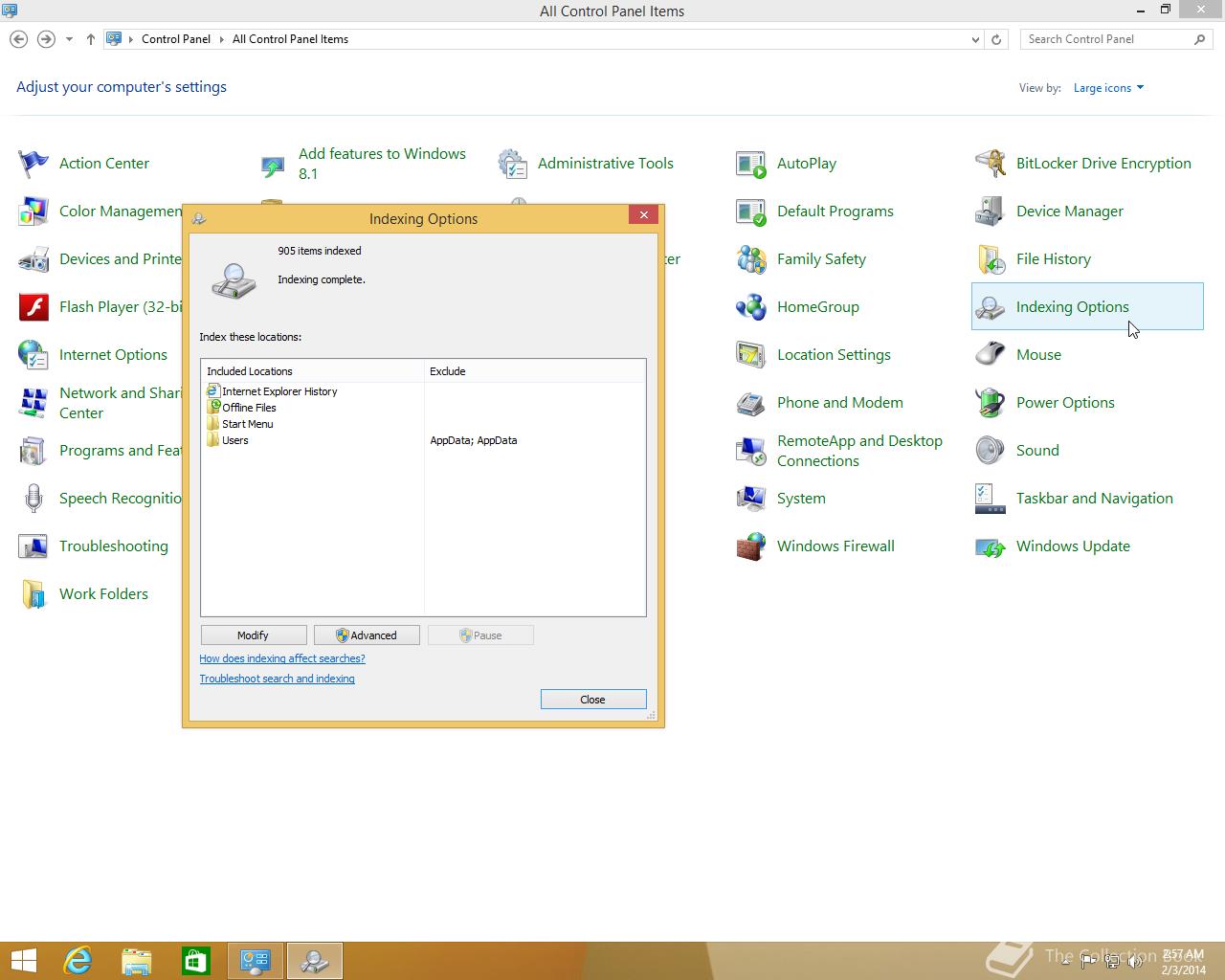Open the Power Options icon
1225x980 pixels.
pos(991,403)
